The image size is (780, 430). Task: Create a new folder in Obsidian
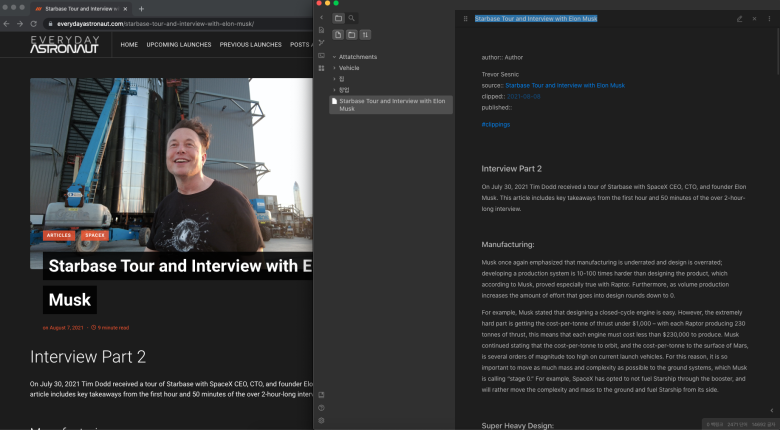coord(352,35)
